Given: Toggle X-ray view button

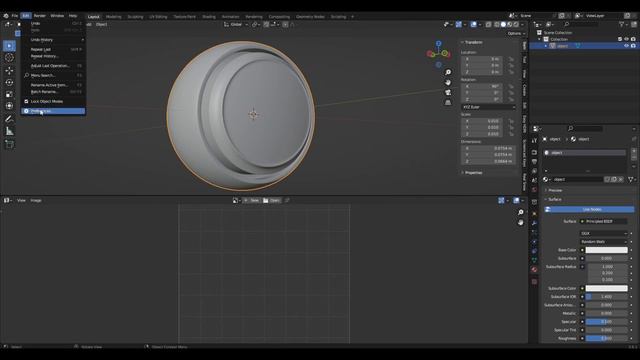Looking at the screenshot, I should point(489,24).
